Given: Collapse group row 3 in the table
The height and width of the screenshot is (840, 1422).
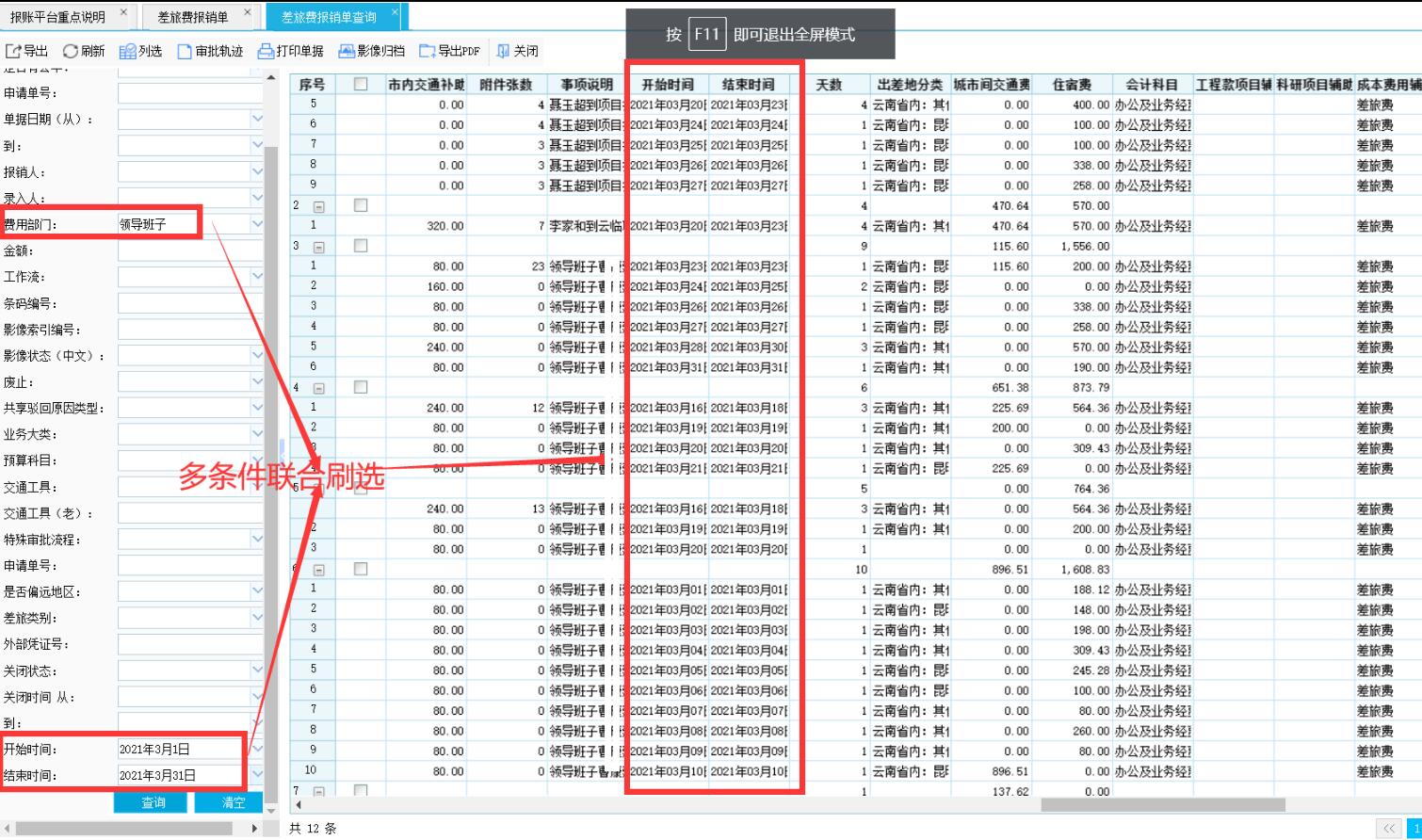Looking at the screenshot, I should point(318,247).
